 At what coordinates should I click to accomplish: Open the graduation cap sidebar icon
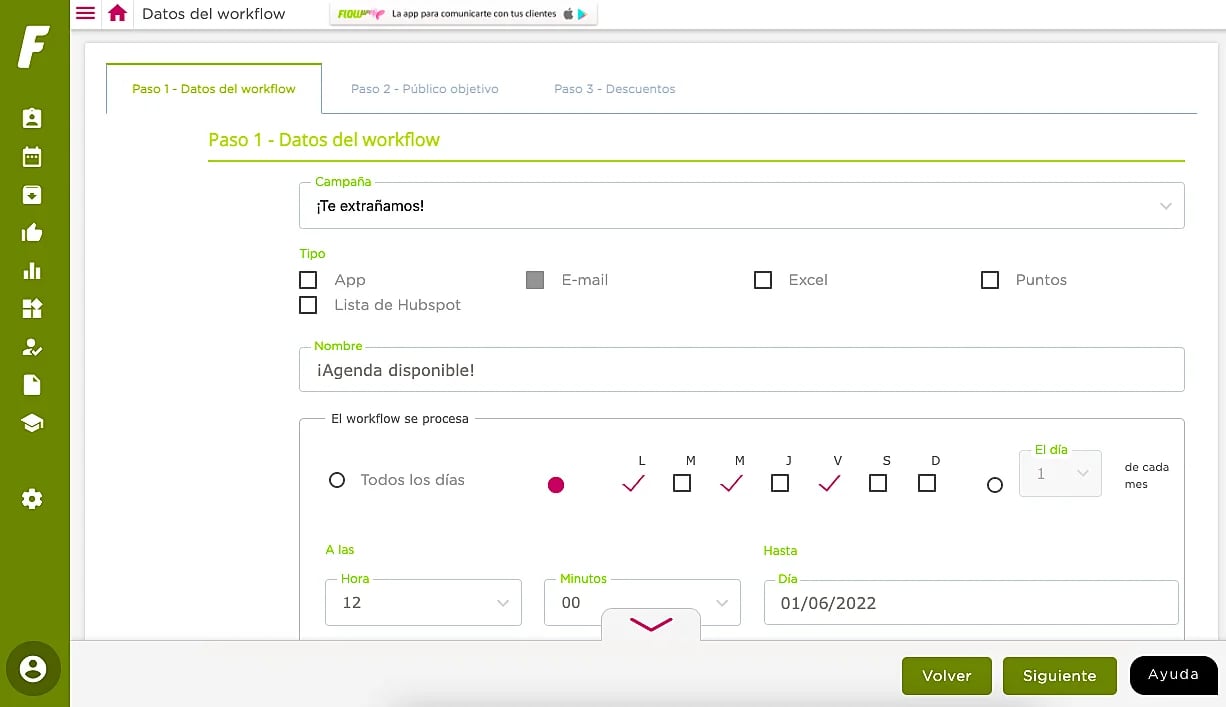(x=32, y=423)
